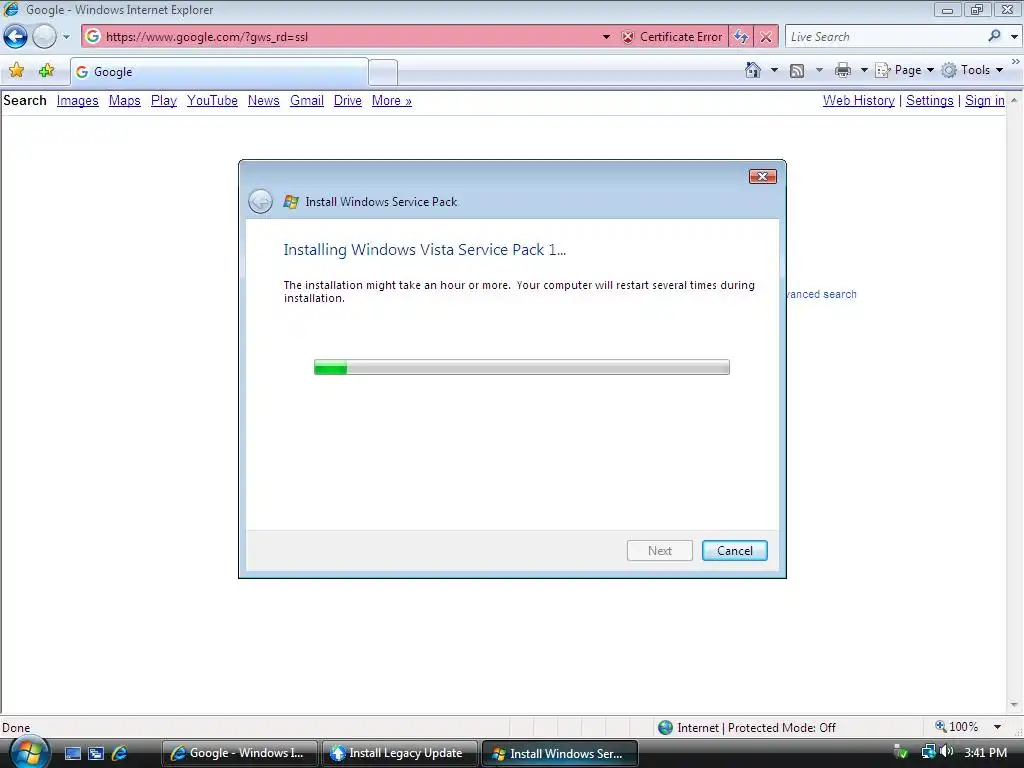Expand the Print dropdown arrow
Viewport: 1024px width, 768px height.
[x=864, y=70]
